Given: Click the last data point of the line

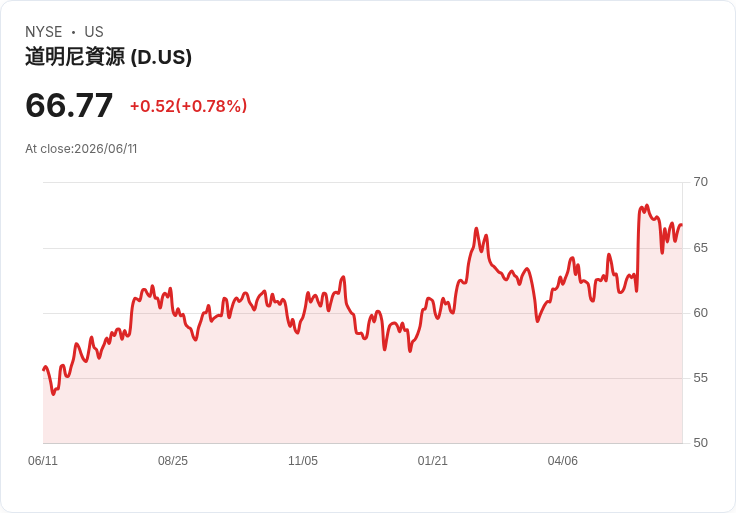Looking at the screenshot, I should tap(682, 225).
